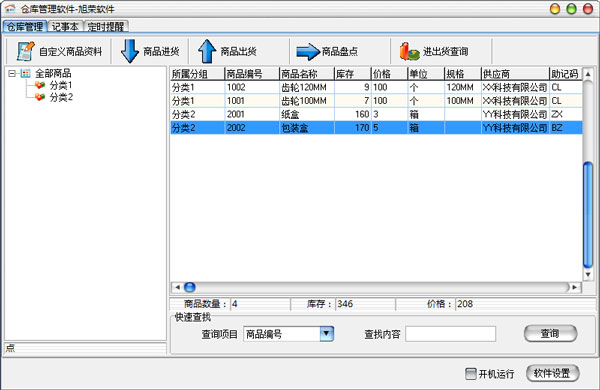Click the 商品进货 toolbar label
Image resolution: width=600 pixels, height=390 pixels.
pos(161,51)
